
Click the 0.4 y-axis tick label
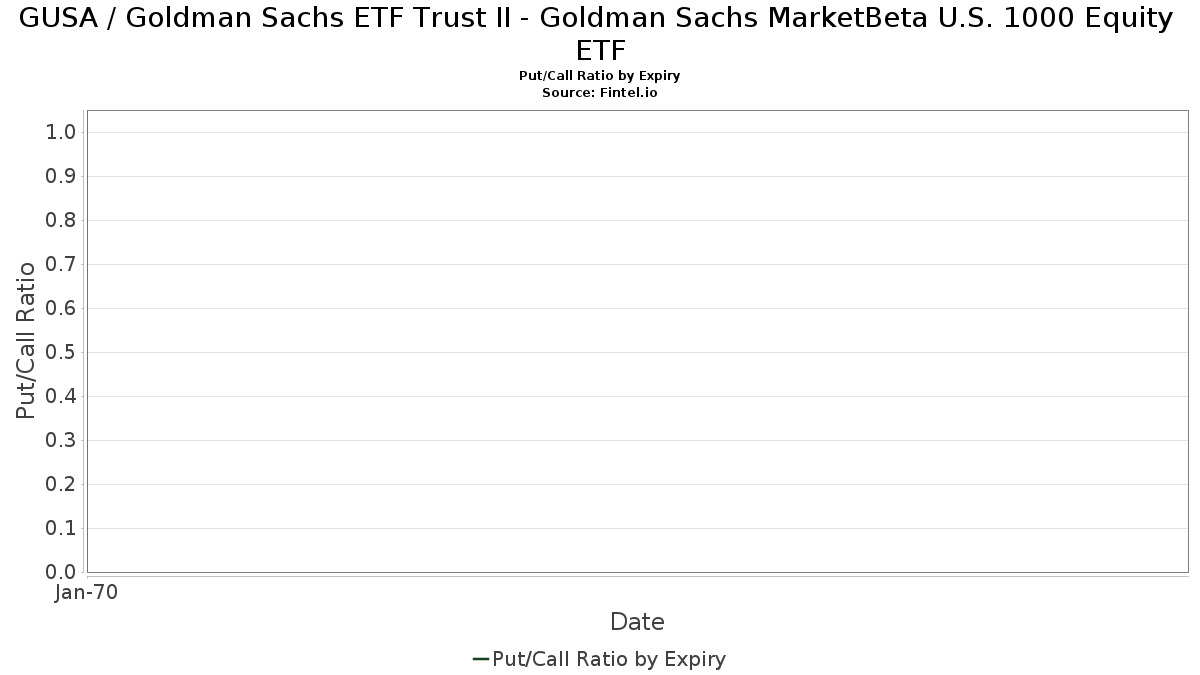[61, 396]
